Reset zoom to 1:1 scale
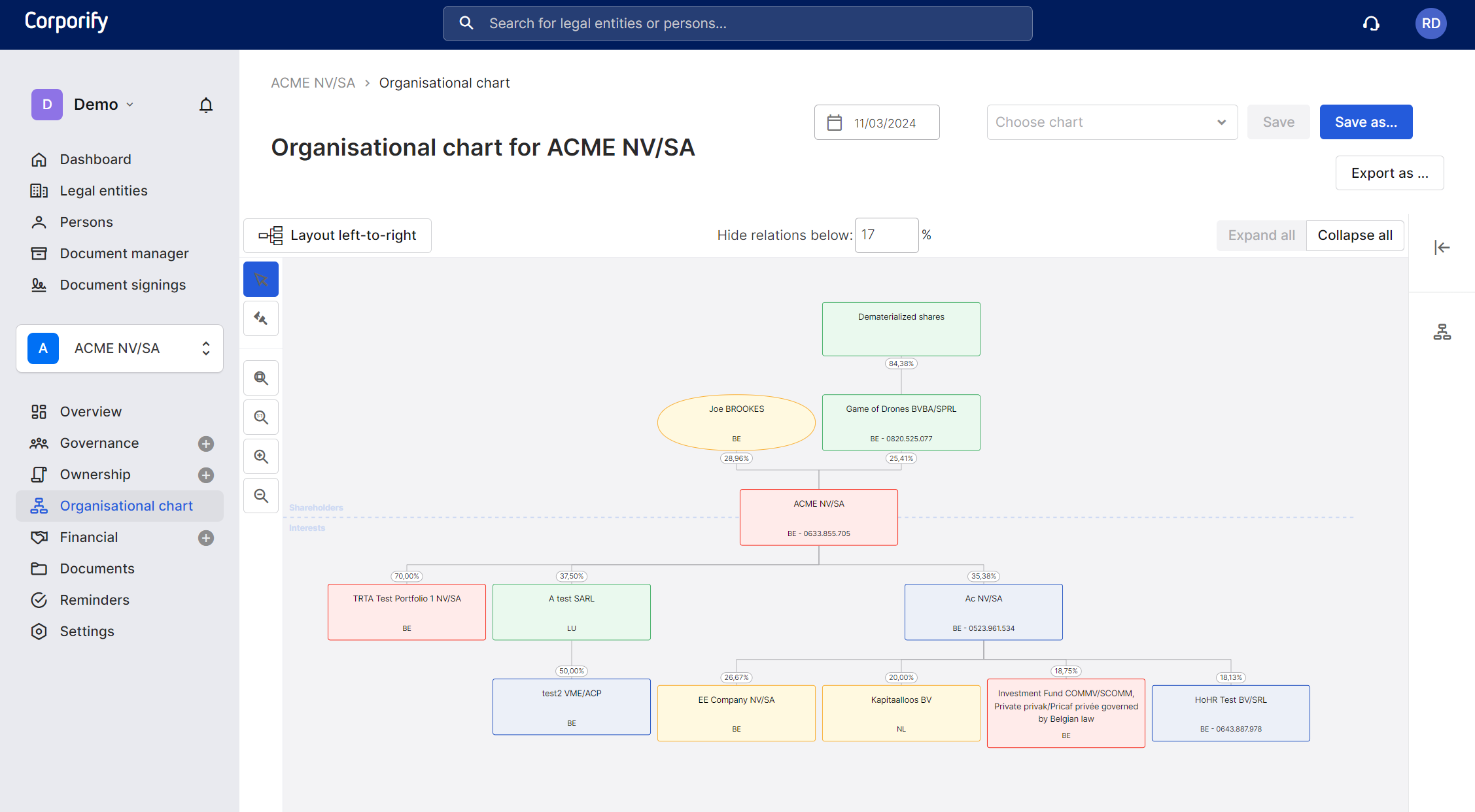Screen dimensions: 1475x812 click(261, 417)
